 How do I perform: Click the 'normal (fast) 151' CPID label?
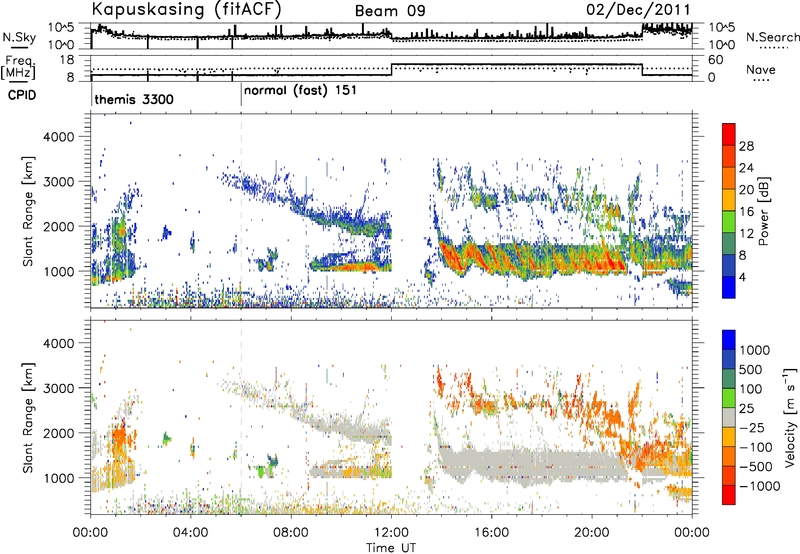pos(300,91)
